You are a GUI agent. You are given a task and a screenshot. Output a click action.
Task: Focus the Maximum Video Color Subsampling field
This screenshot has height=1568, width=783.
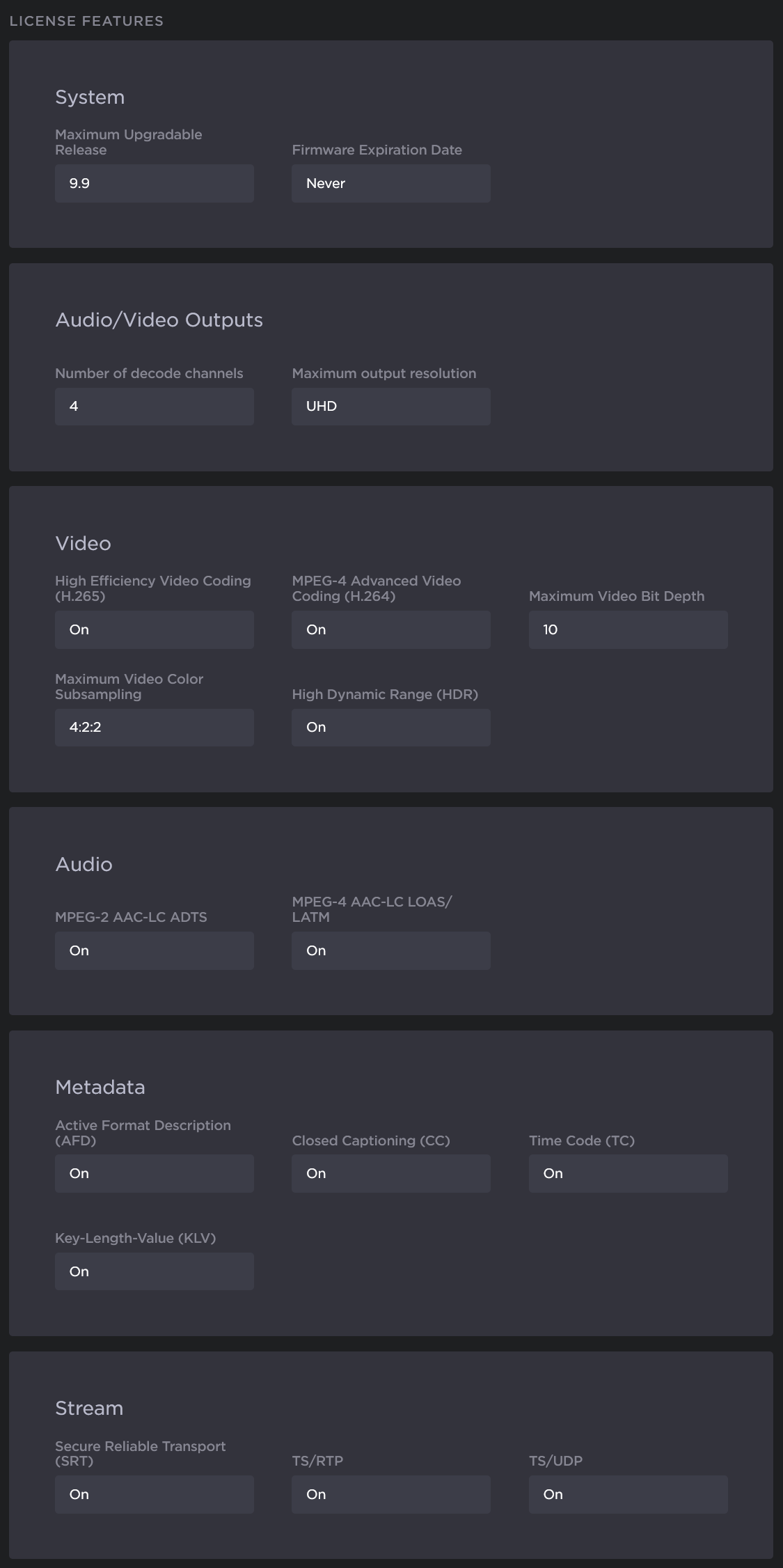[x=154, y=727]
